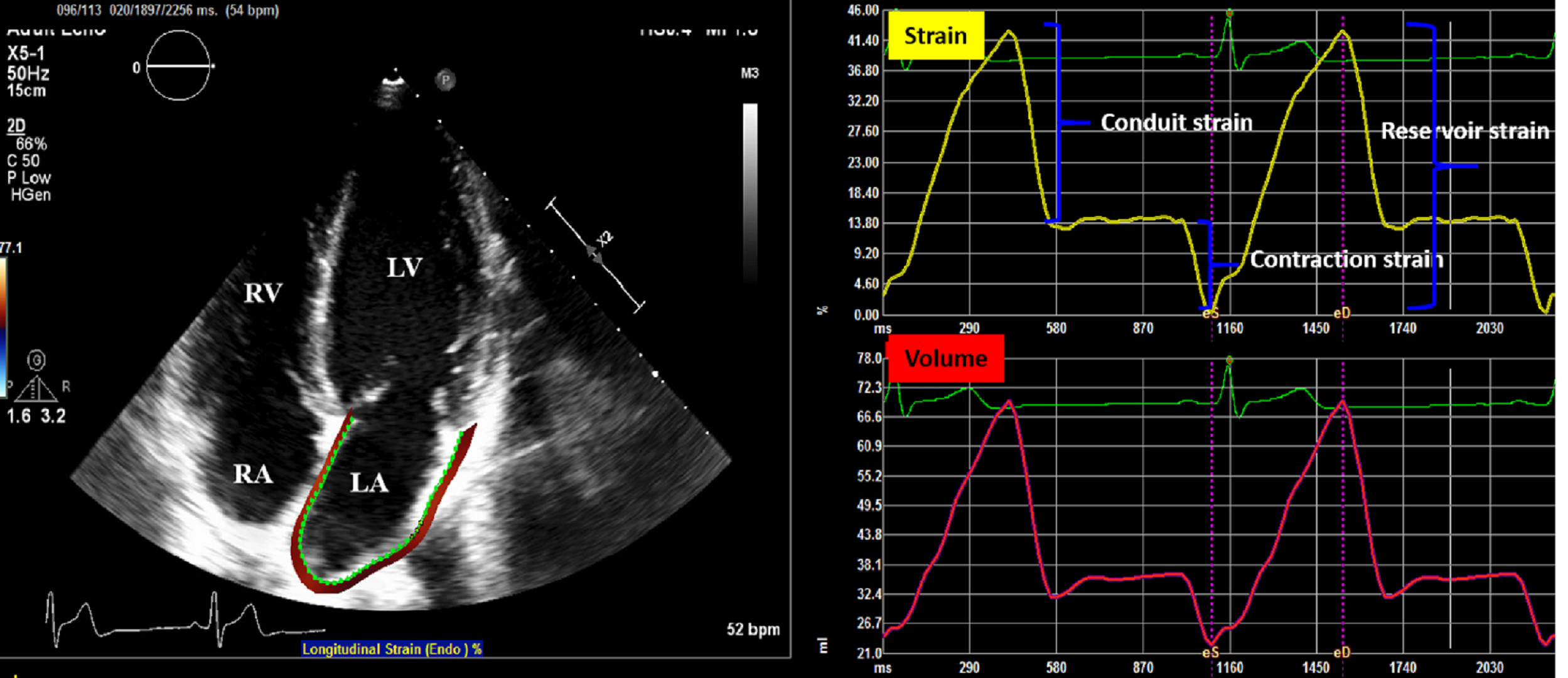Click the gray P marker near sector apex
The height and width of the screenshot is (678, 1568).
click(445, 80)
